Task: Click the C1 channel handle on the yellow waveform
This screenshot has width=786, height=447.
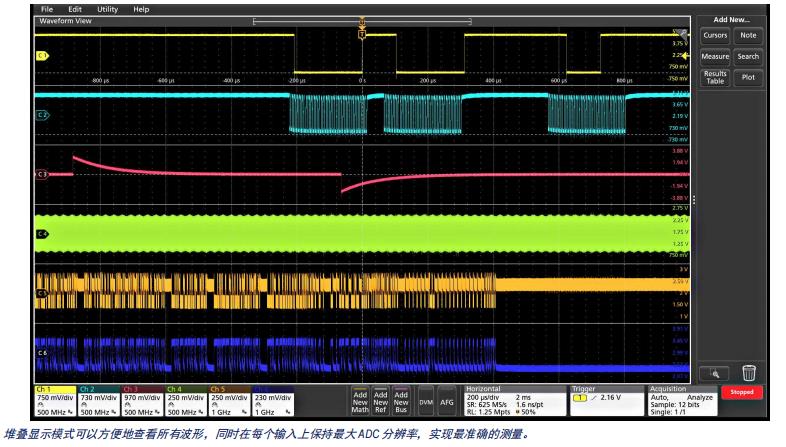Action: [42, 56]
